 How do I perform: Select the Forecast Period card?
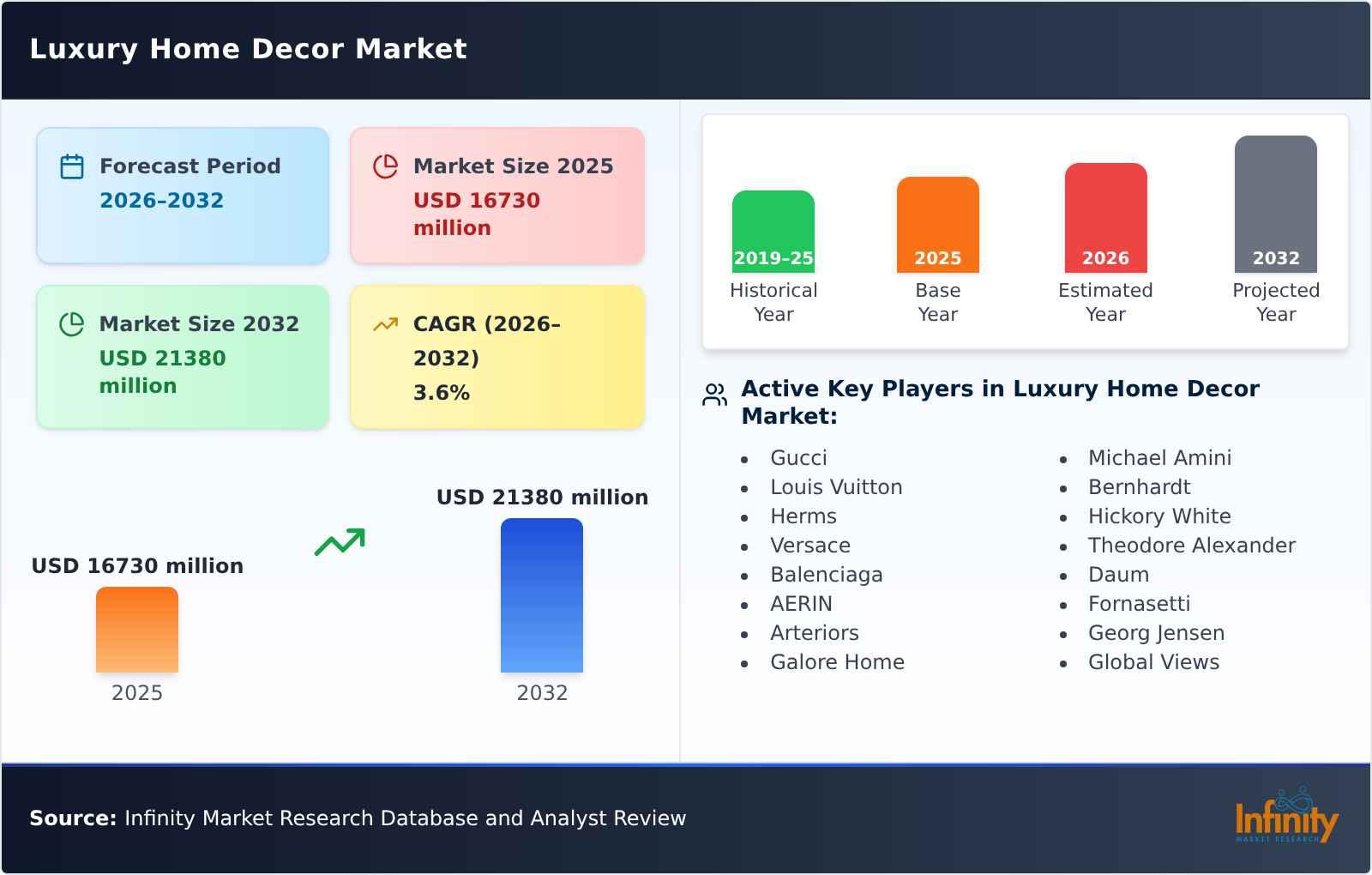[x=182, y=194]
